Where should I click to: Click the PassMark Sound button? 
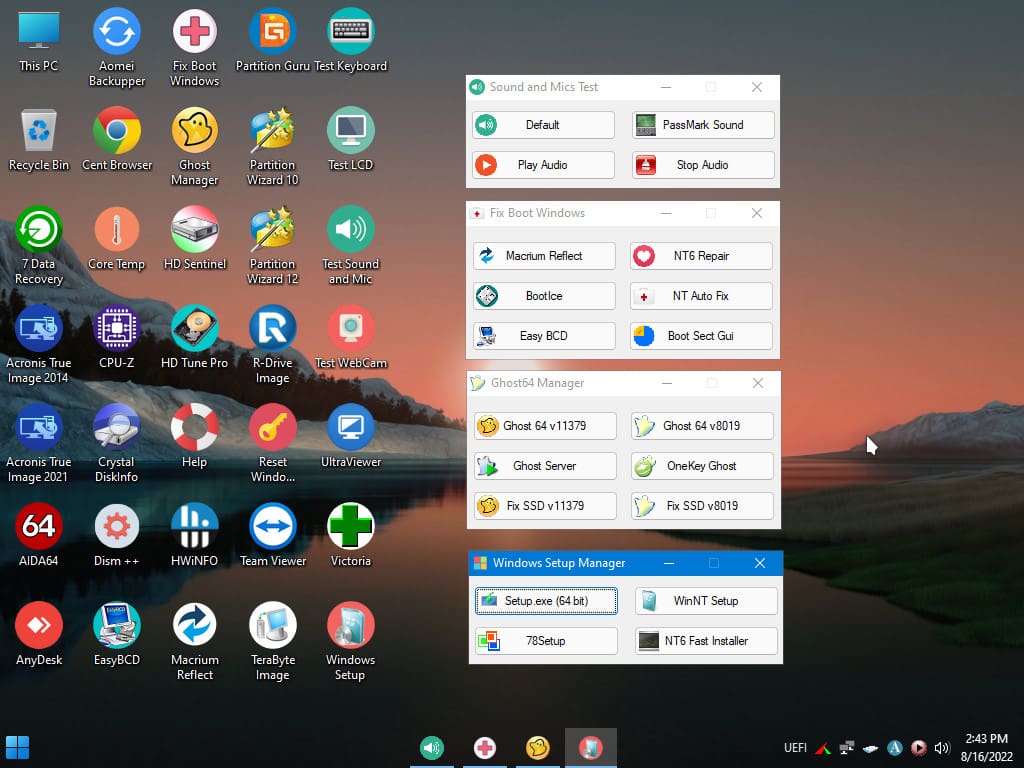[703, 125]
